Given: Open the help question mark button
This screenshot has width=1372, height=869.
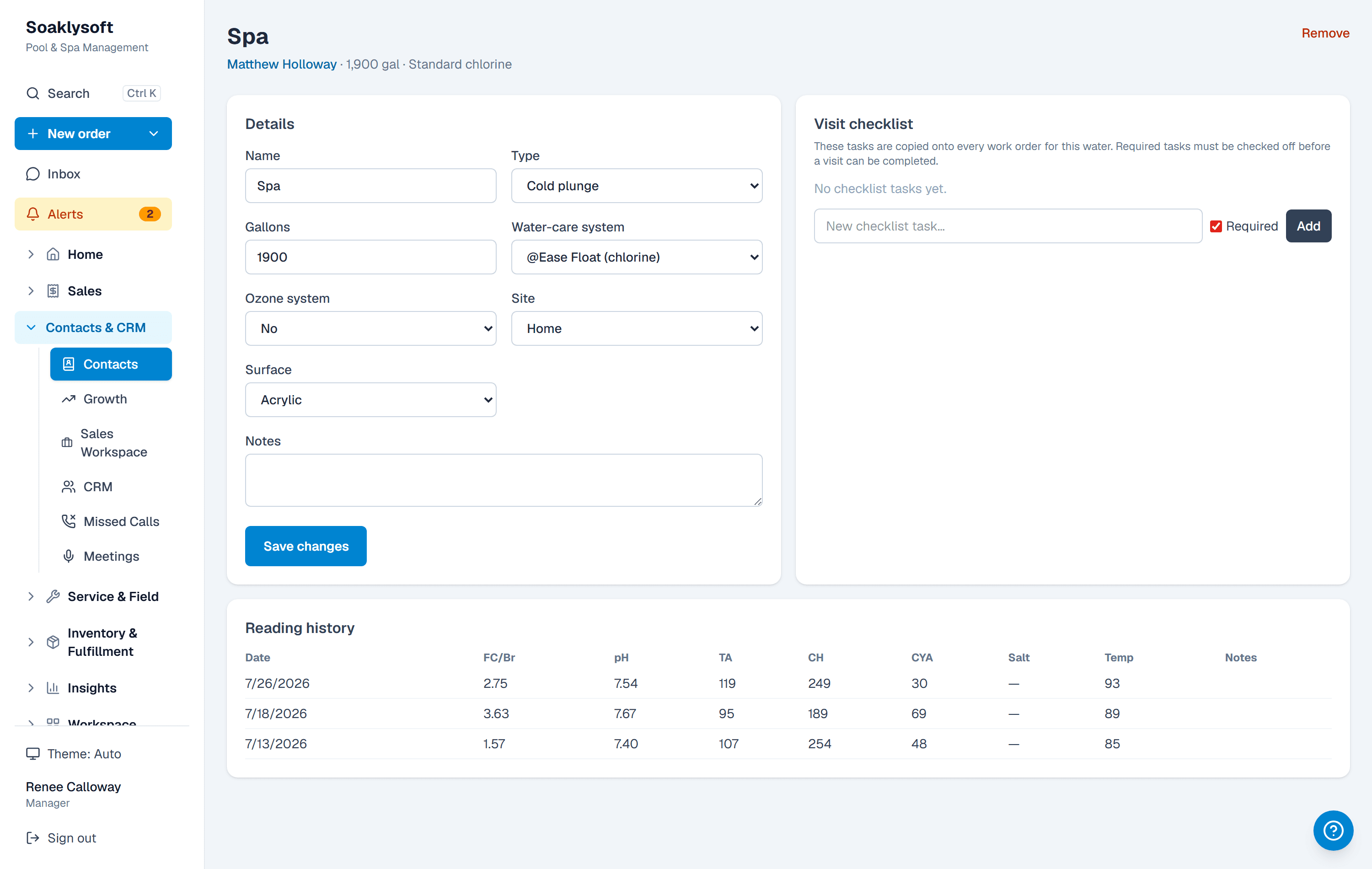Looking at the screenshot, I should [x=1333, y=830].
